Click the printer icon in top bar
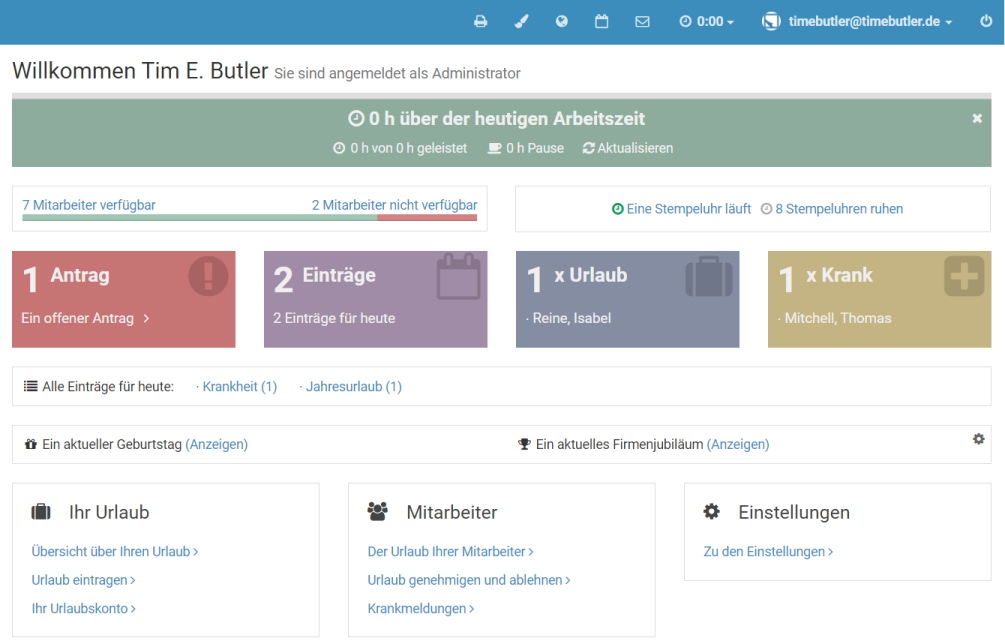 click(x=481, y=21)
